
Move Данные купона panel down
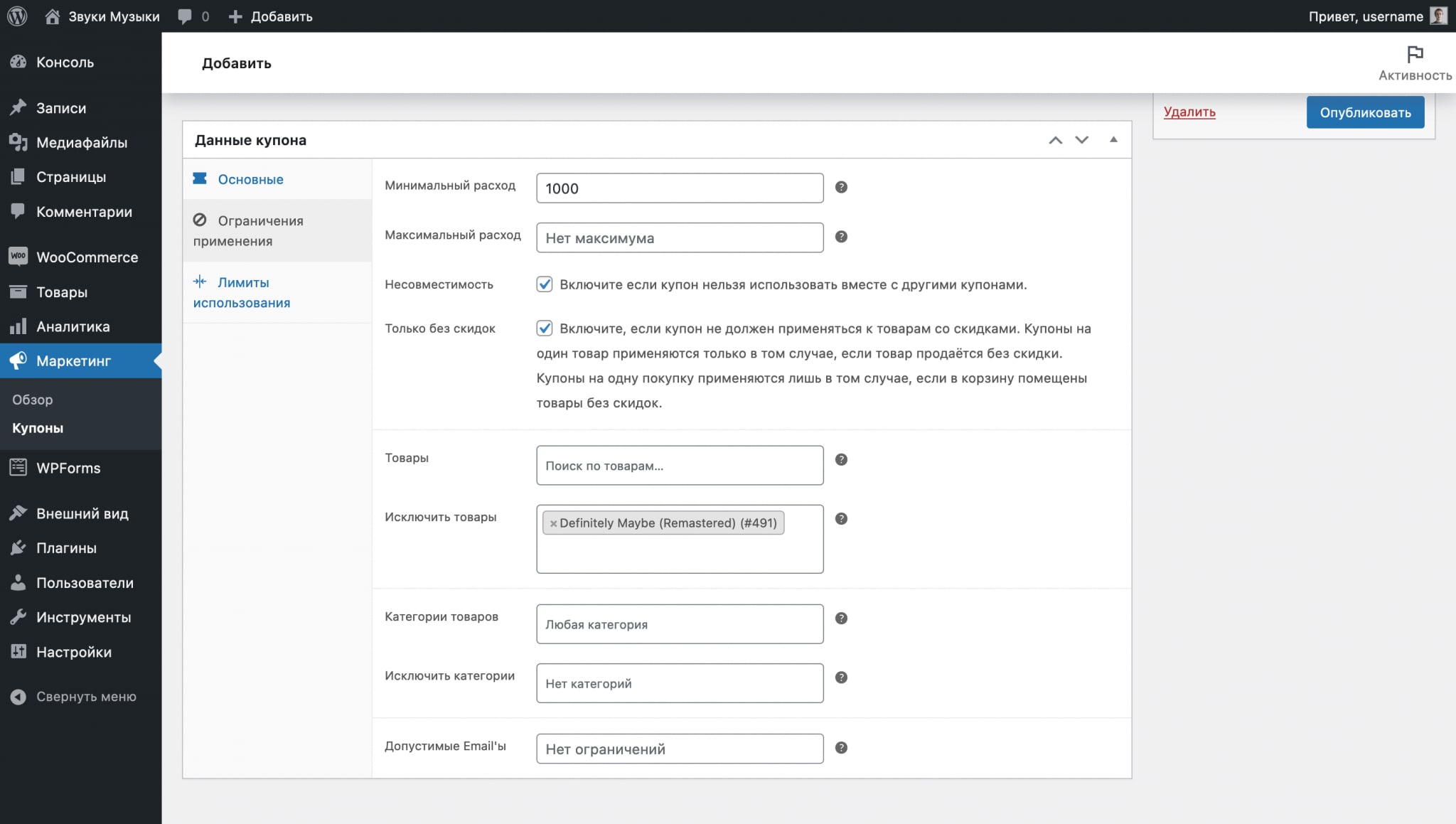(x=1081, y=140)
